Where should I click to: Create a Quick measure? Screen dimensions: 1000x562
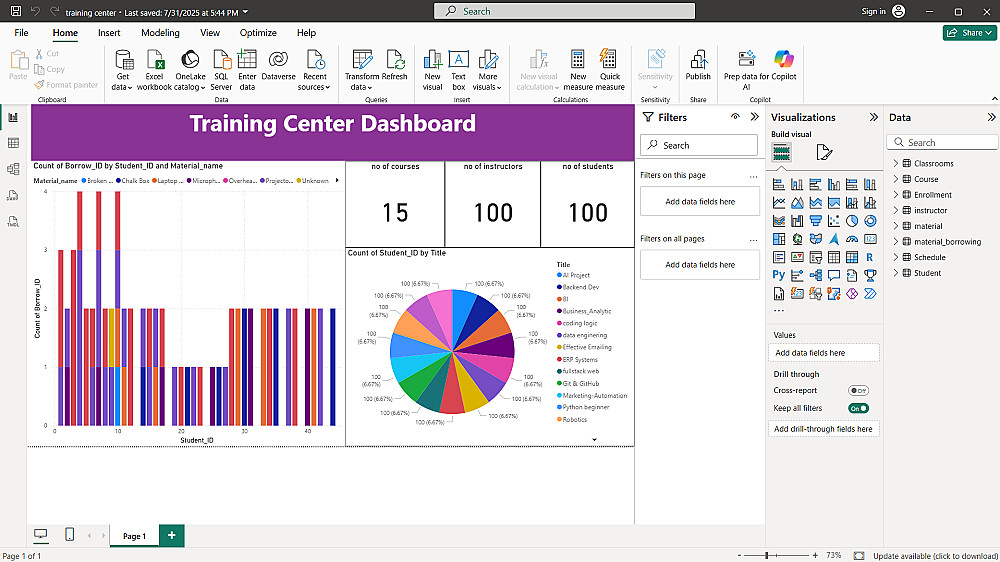click(x=610, y=70)
